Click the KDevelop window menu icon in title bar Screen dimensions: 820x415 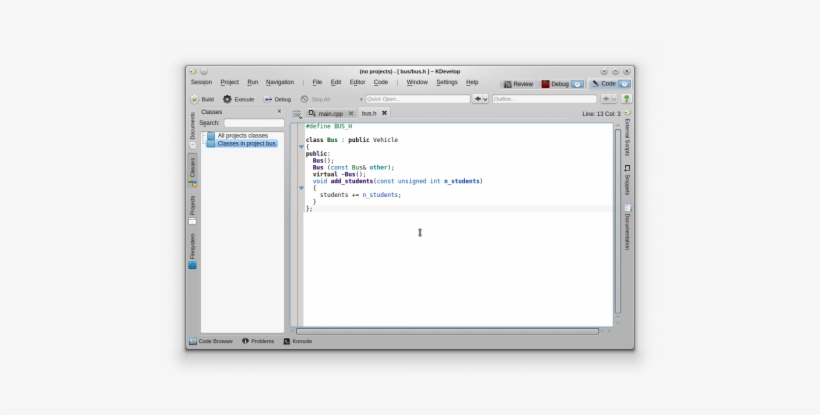point(193,71)
